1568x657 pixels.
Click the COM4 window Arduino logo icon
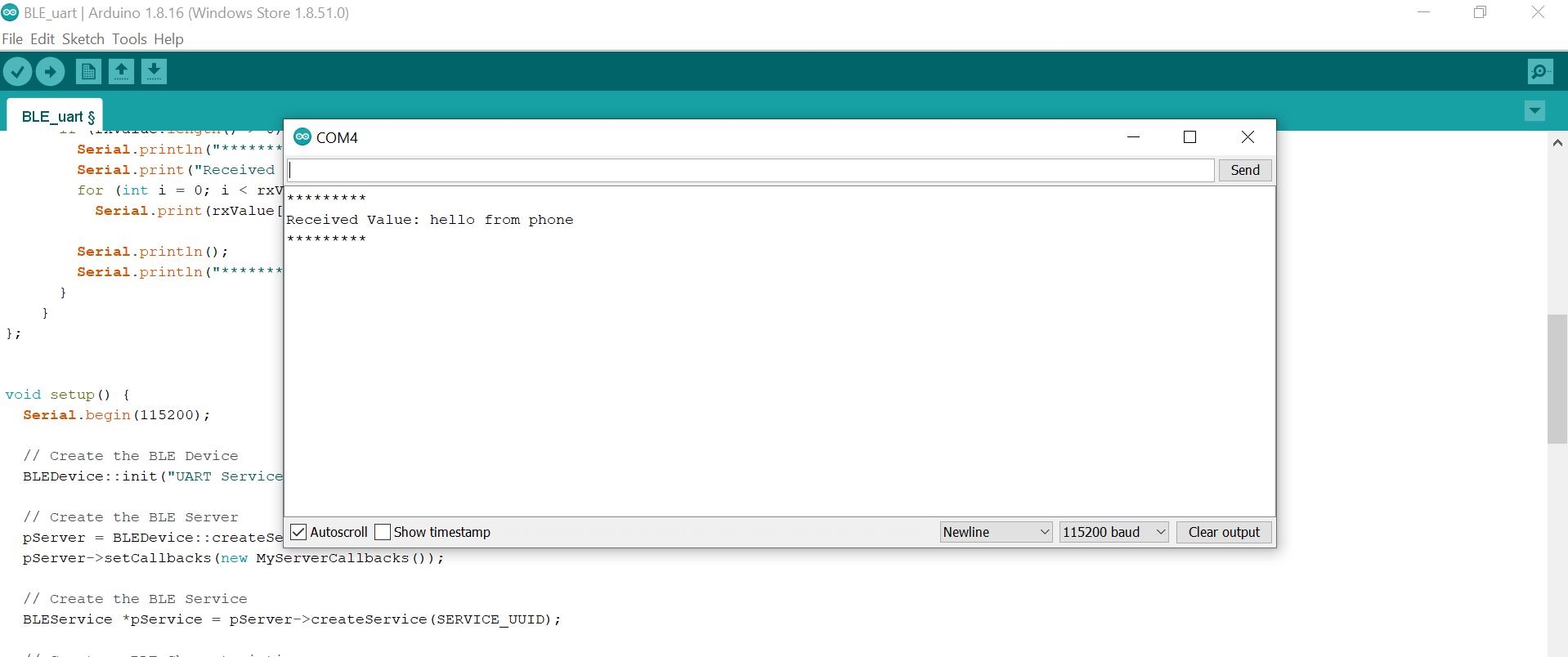[x=302, y=137]
